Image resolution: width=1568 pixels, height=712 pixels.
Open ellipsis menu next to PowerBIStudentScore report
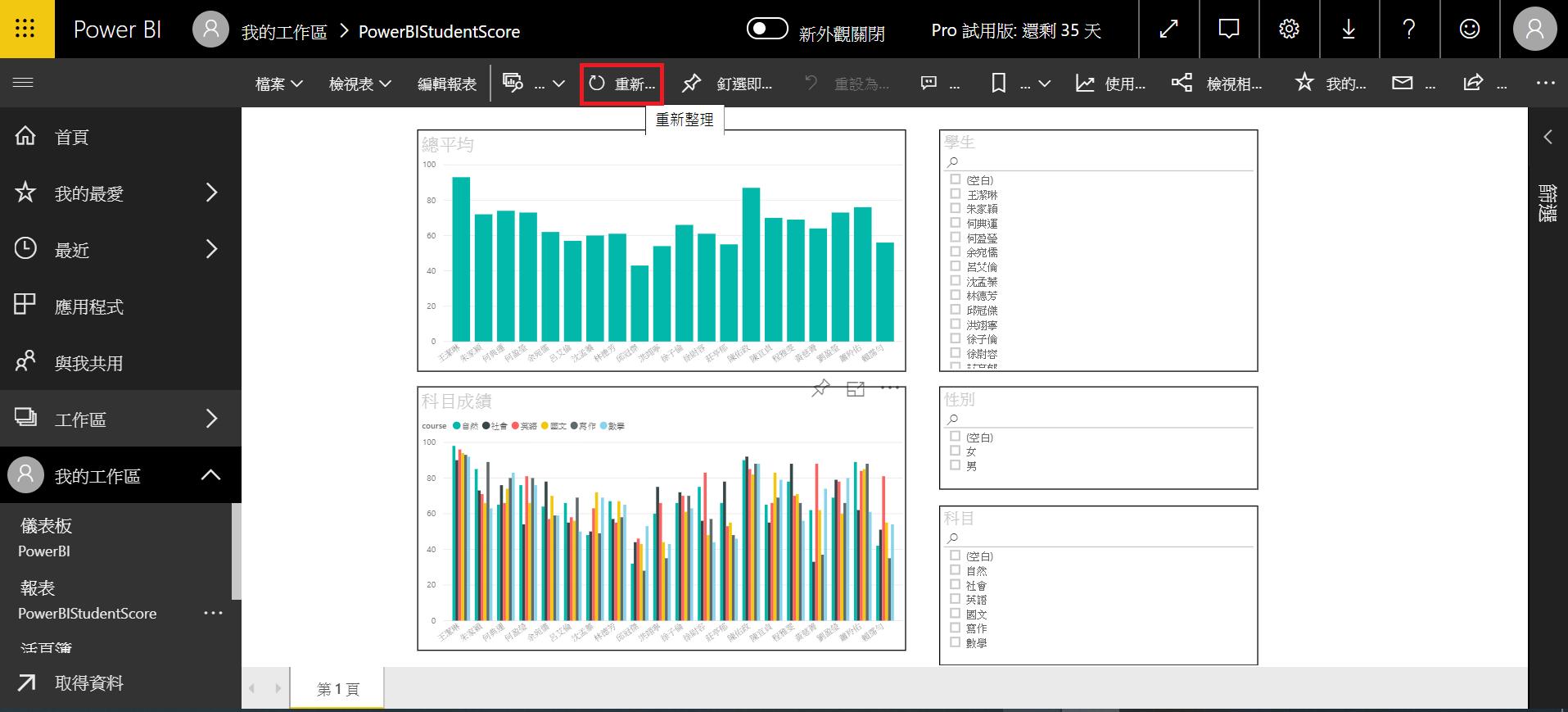214,613
